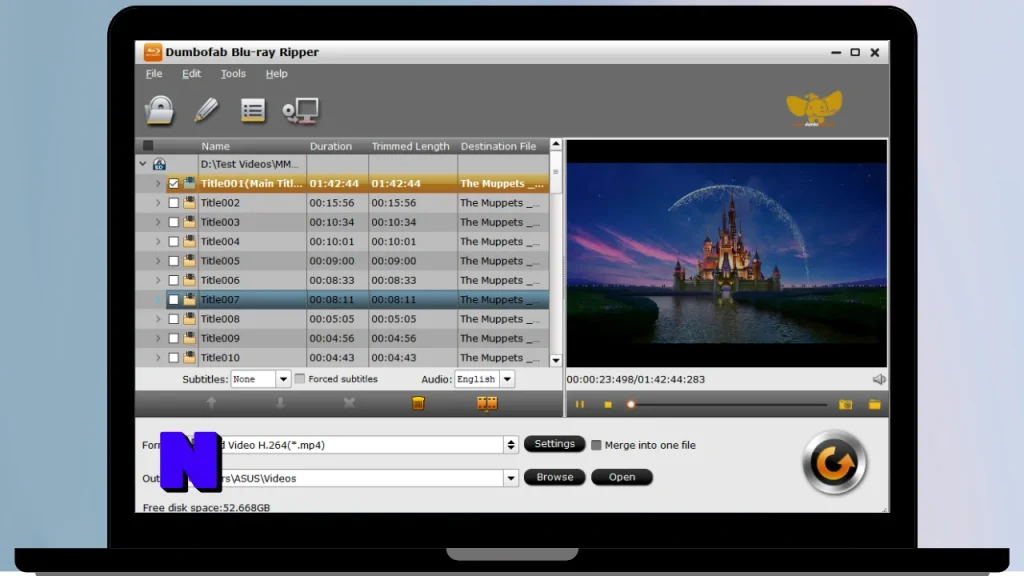Click the Duration column header

click(x=330, y=146)
